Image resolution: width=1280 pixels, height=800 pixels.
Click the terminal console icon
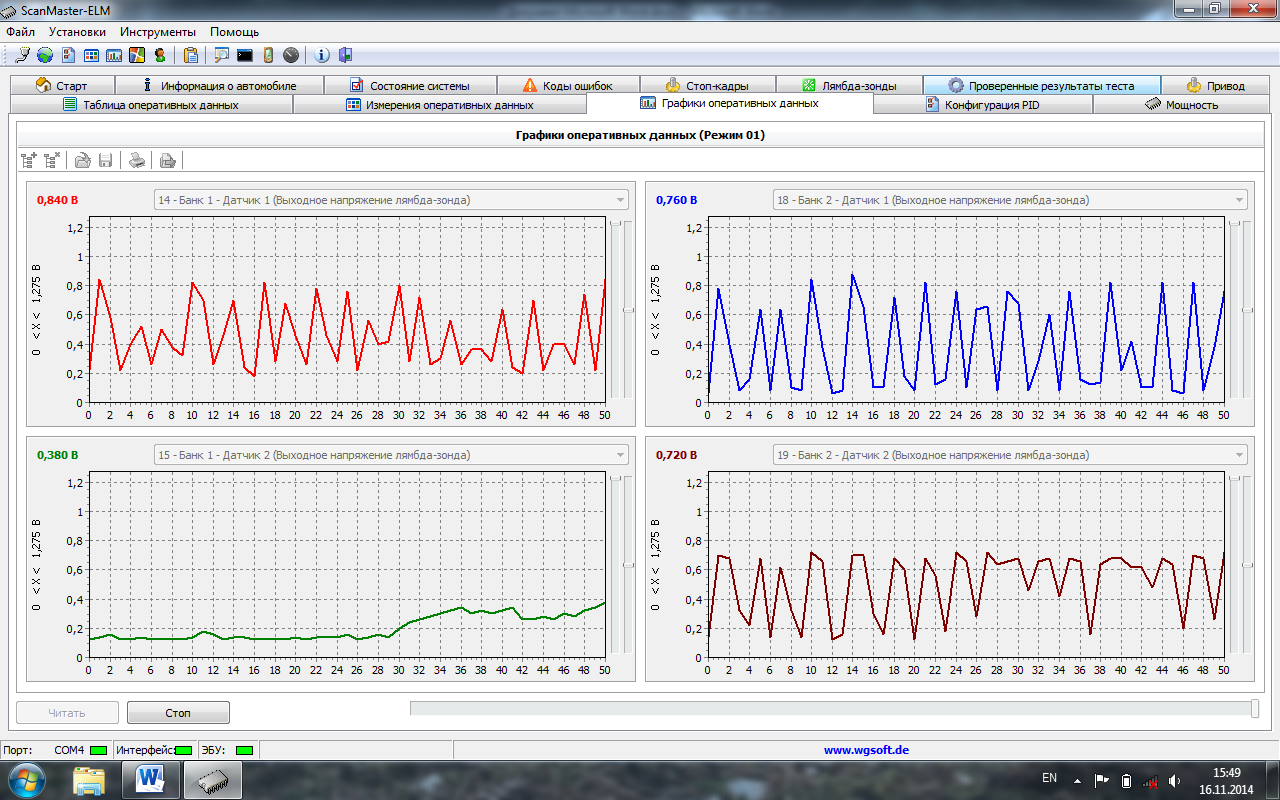[x=244, y=55]
